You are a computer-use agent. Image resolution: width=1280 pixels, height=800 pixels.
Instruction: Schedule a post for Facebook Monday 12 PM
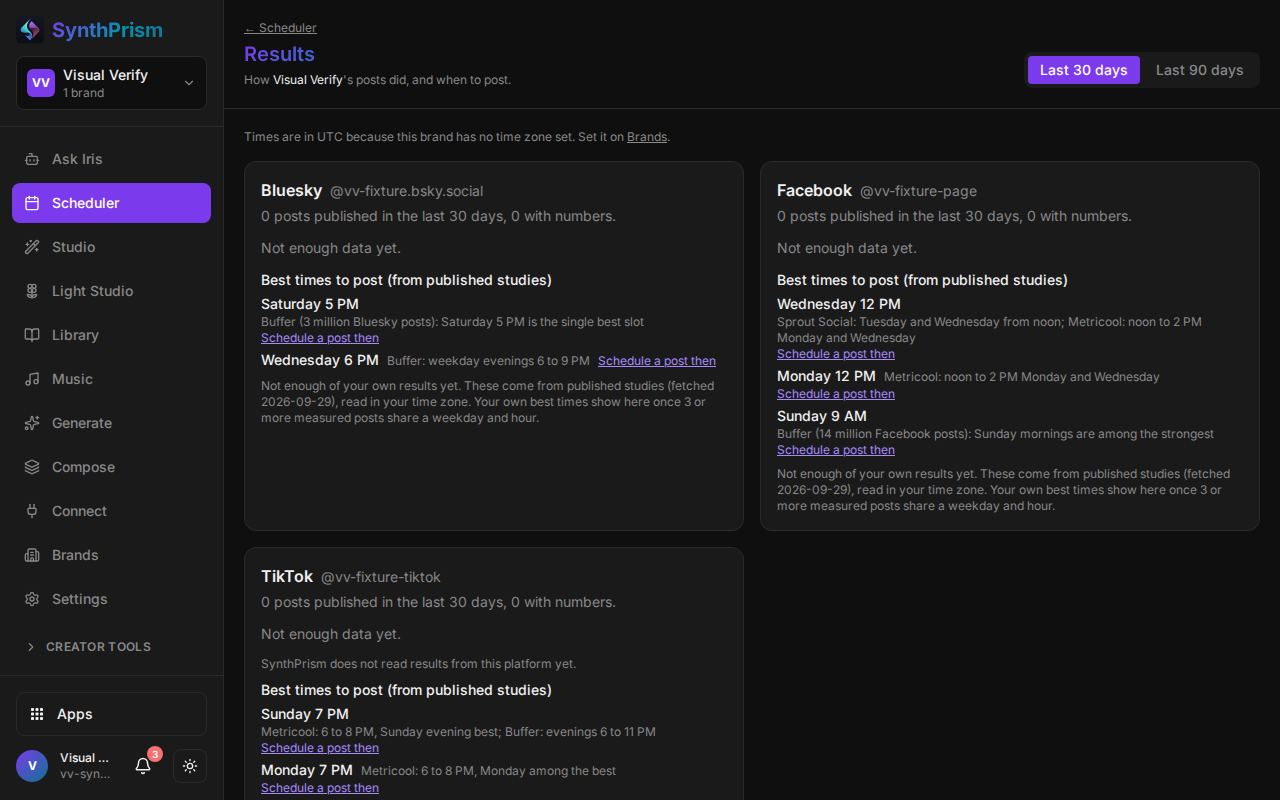836,394
